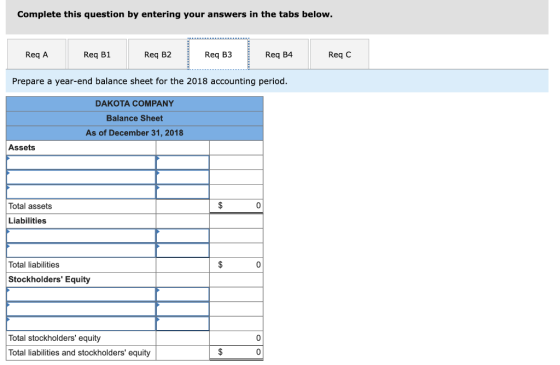Click the 'Balance Sheet' header row

point(135,118)
